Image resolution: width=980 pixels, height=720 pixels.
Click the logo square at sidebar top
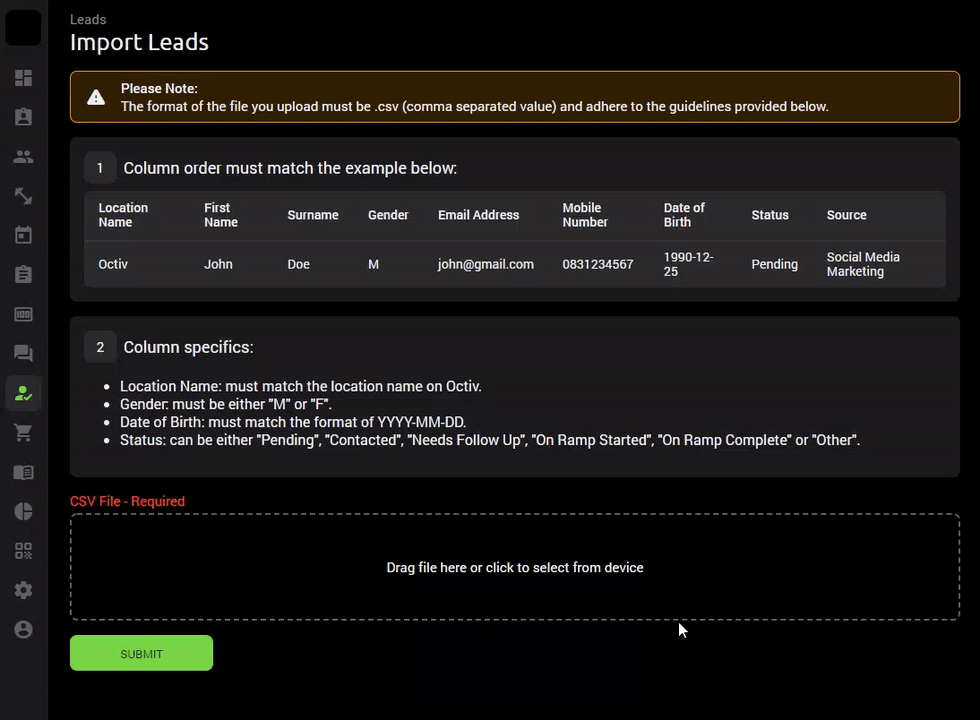23,28
